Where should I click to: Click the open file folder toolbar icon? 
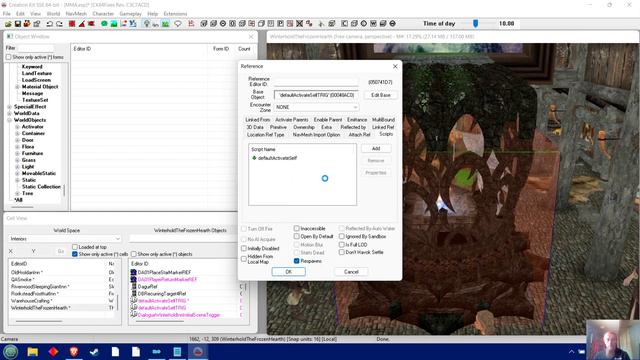coord(8,24)
